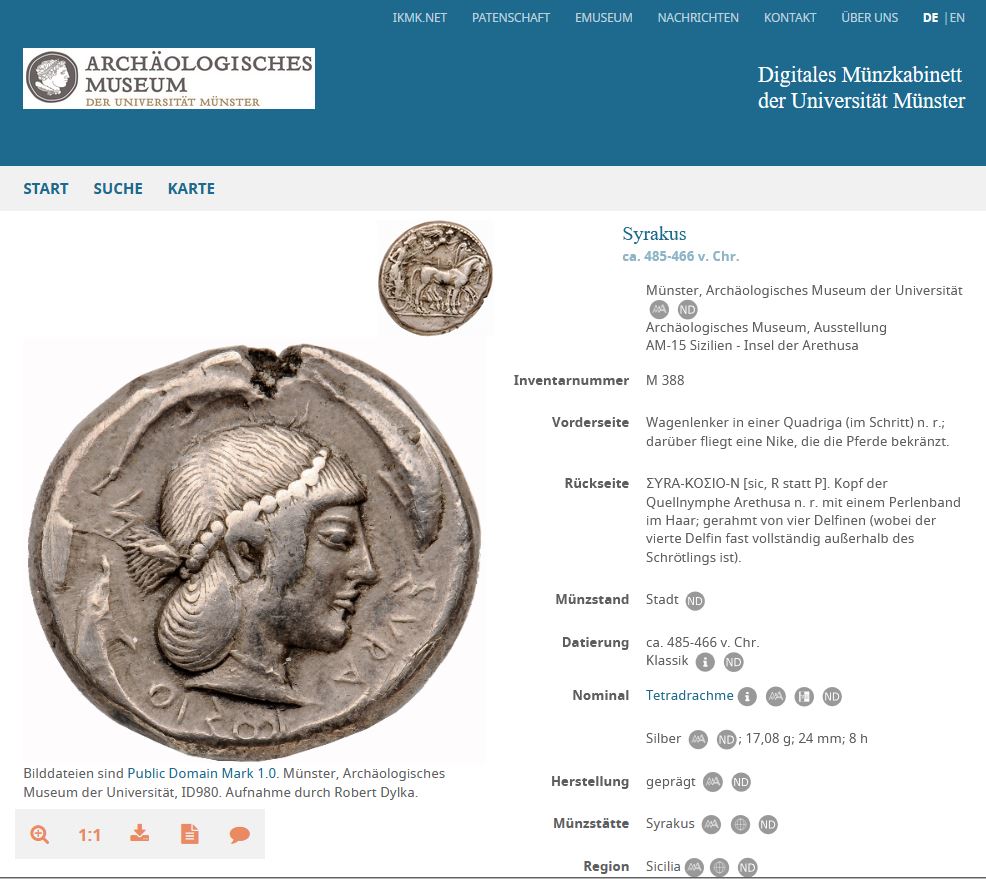Open EMUSEUM in the top menu

pos(604,18)
